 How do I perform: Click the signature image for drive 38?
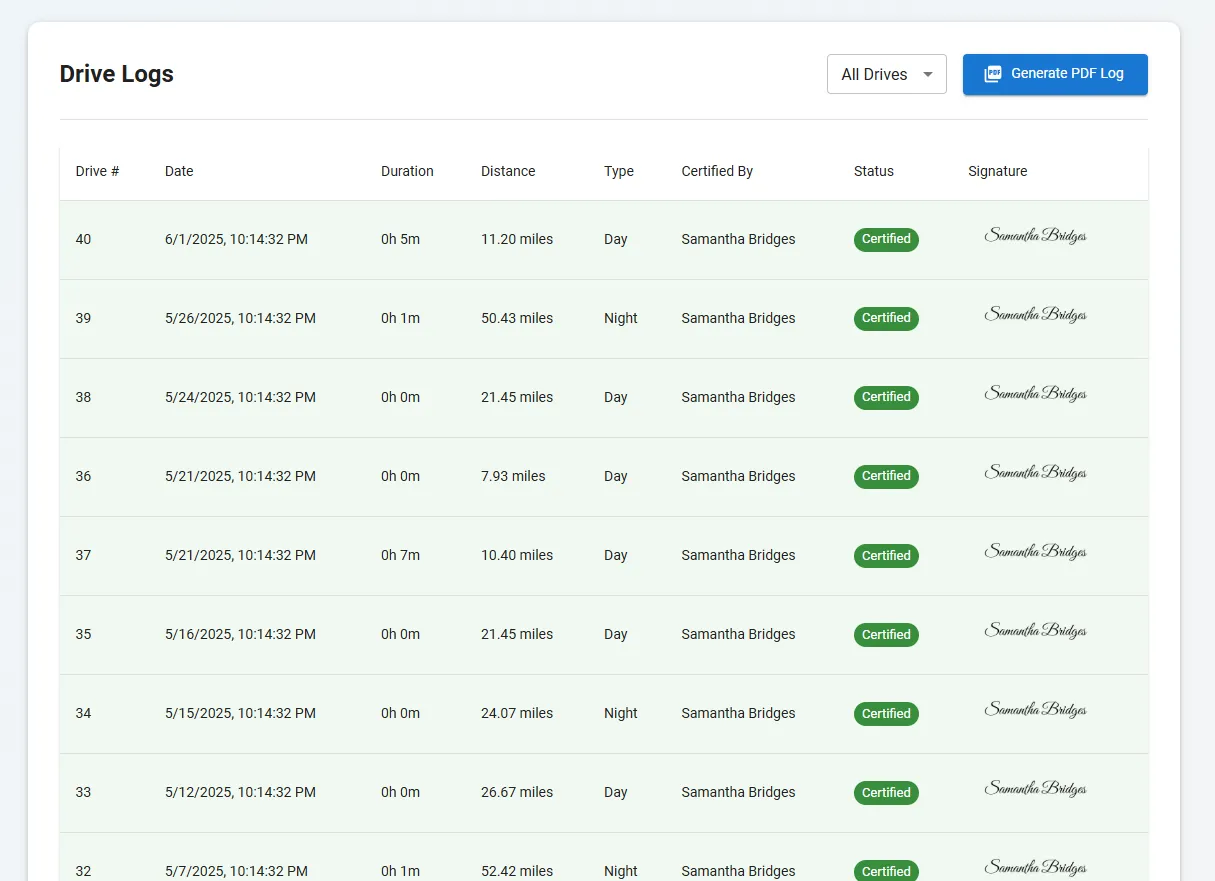[1035, 394]
